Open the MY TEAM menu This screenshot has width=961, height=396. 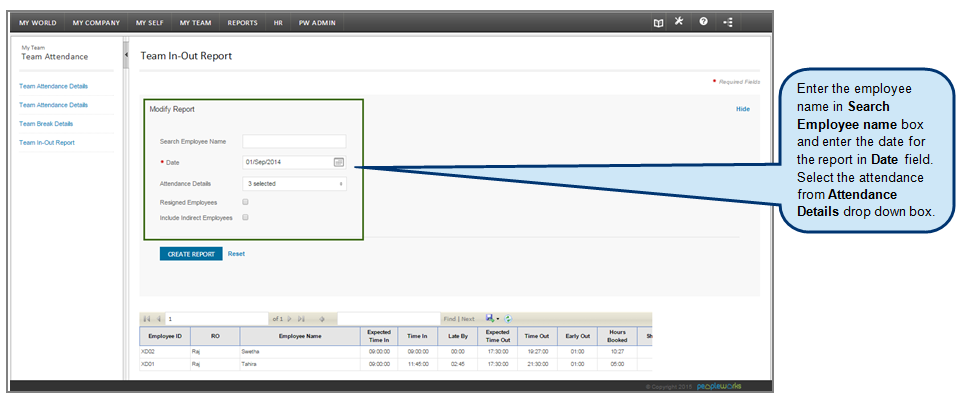pos(196,23)
